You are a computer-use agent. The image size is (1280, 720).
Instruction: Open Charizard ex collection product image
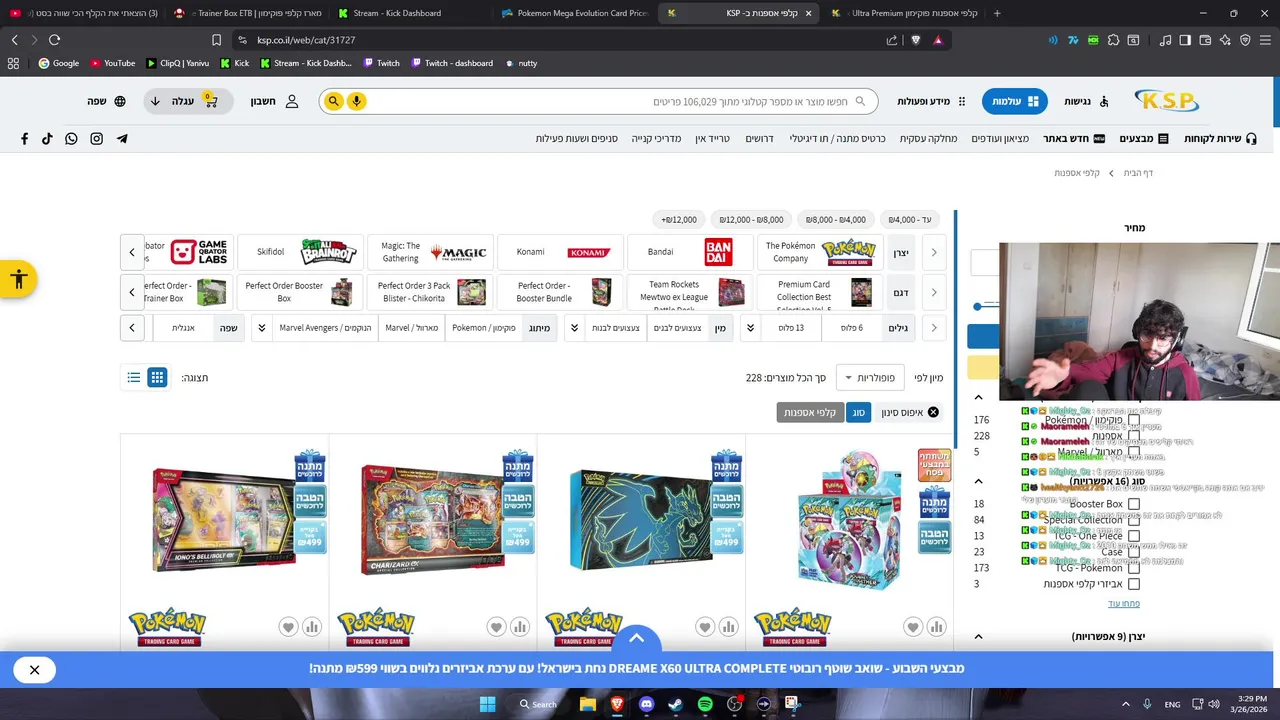[432, 520]
